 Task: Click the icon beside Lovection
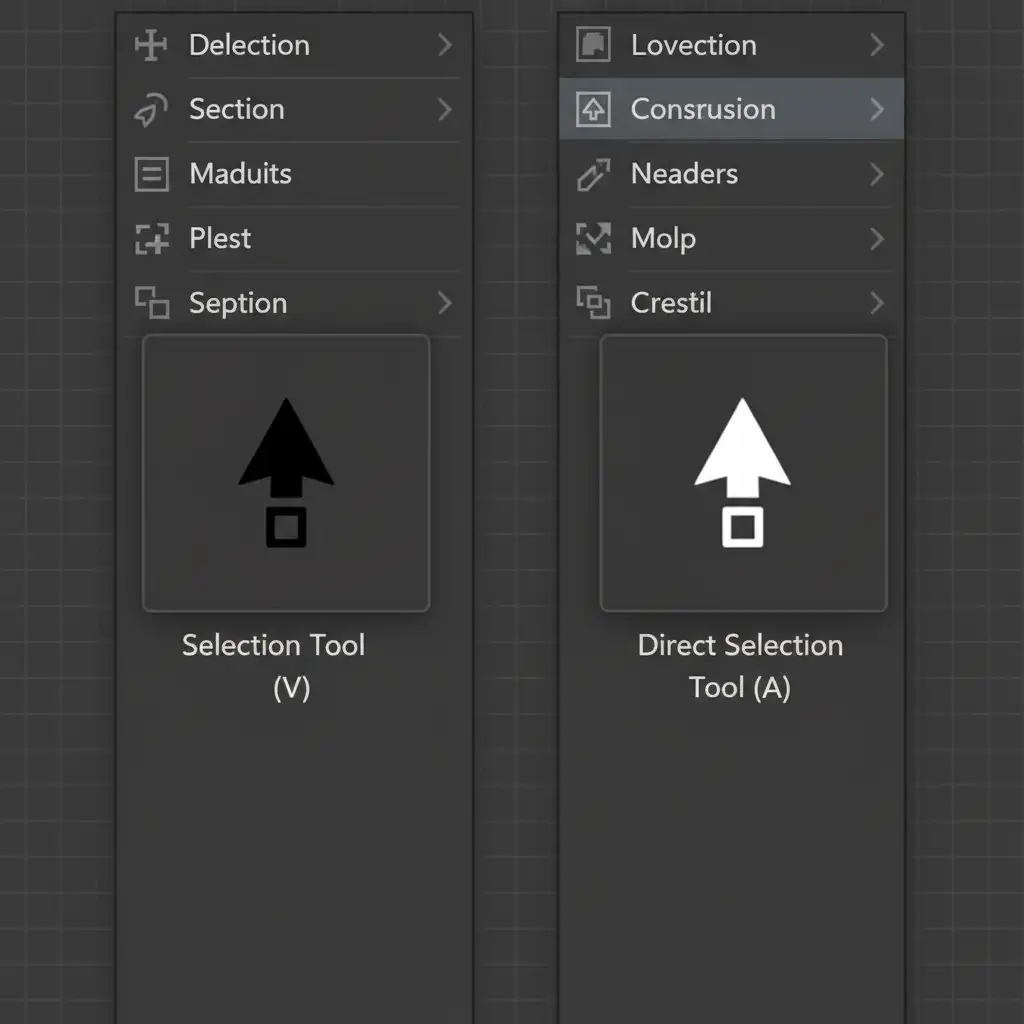coord(593,45)
